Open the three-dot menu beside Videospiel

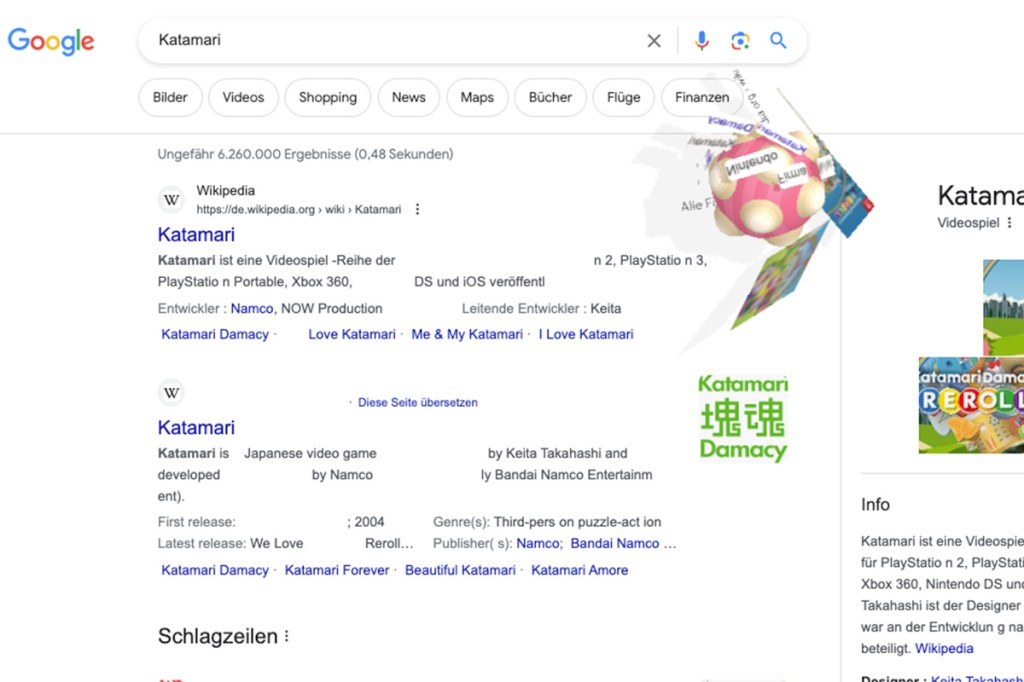point(1010,223)
